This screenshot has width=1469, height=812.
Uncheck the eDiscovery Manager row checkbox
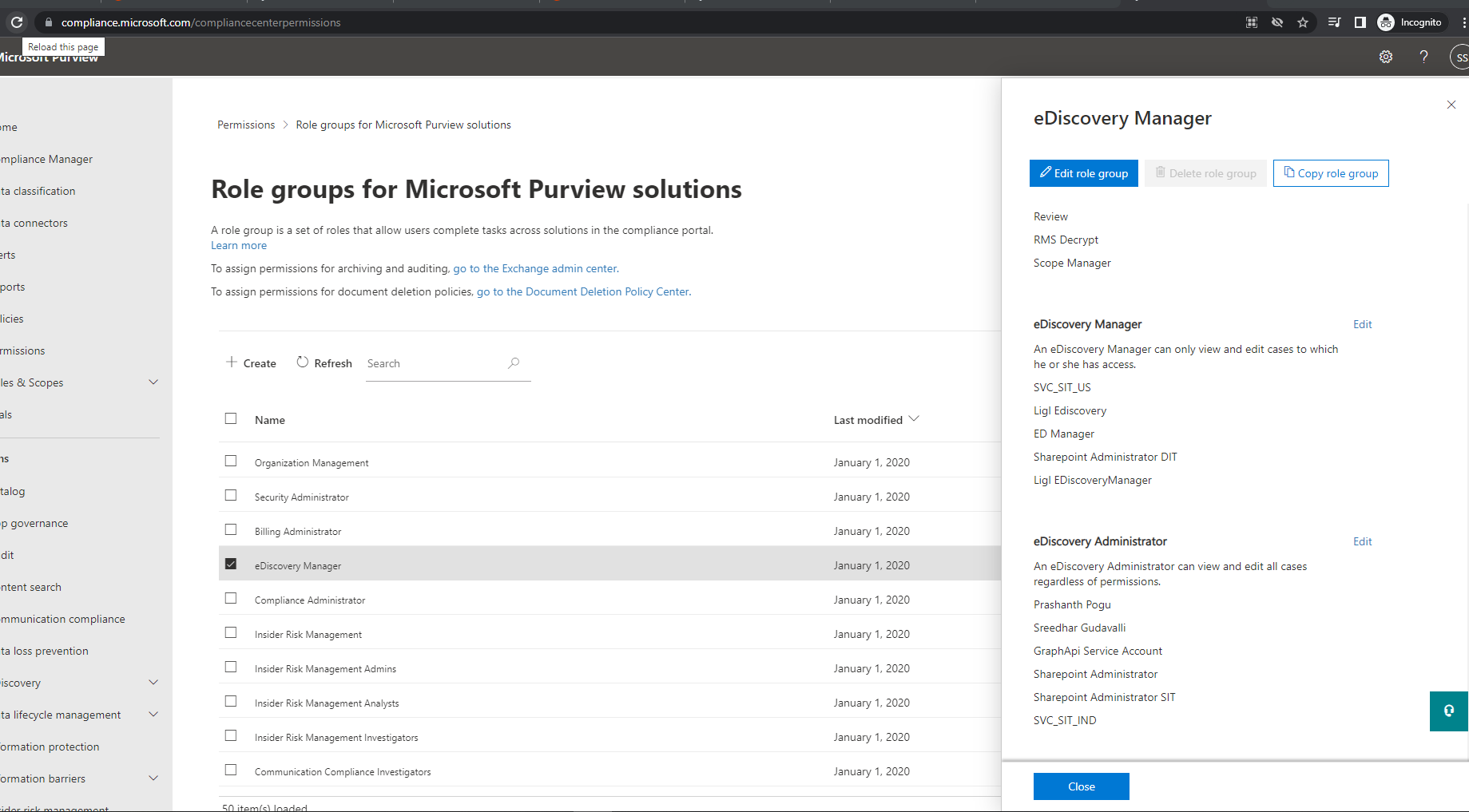click(x=231, y=564)
